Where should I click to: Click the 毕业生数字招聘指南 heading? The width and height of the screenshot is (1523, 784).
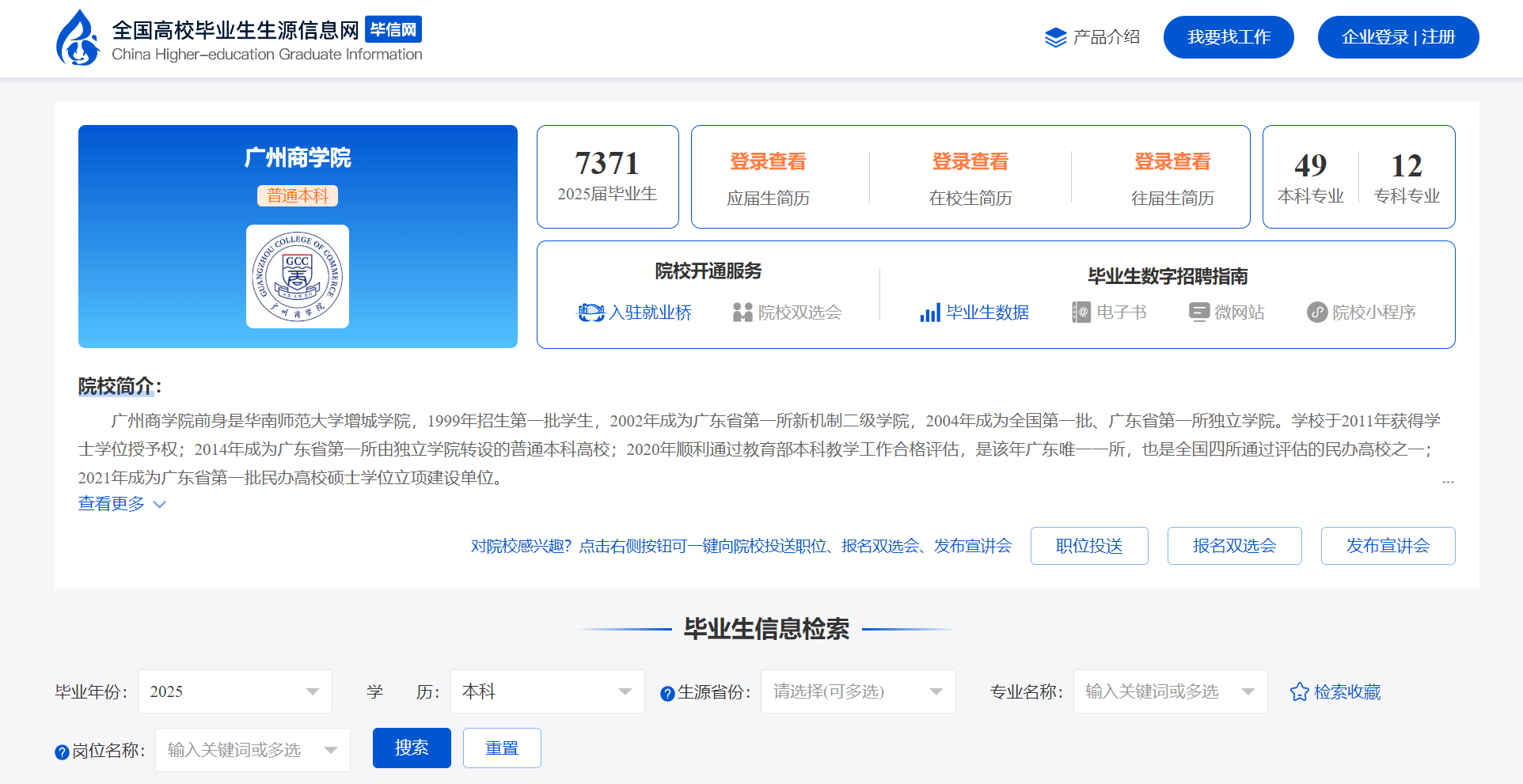[x=1168, y=276]
